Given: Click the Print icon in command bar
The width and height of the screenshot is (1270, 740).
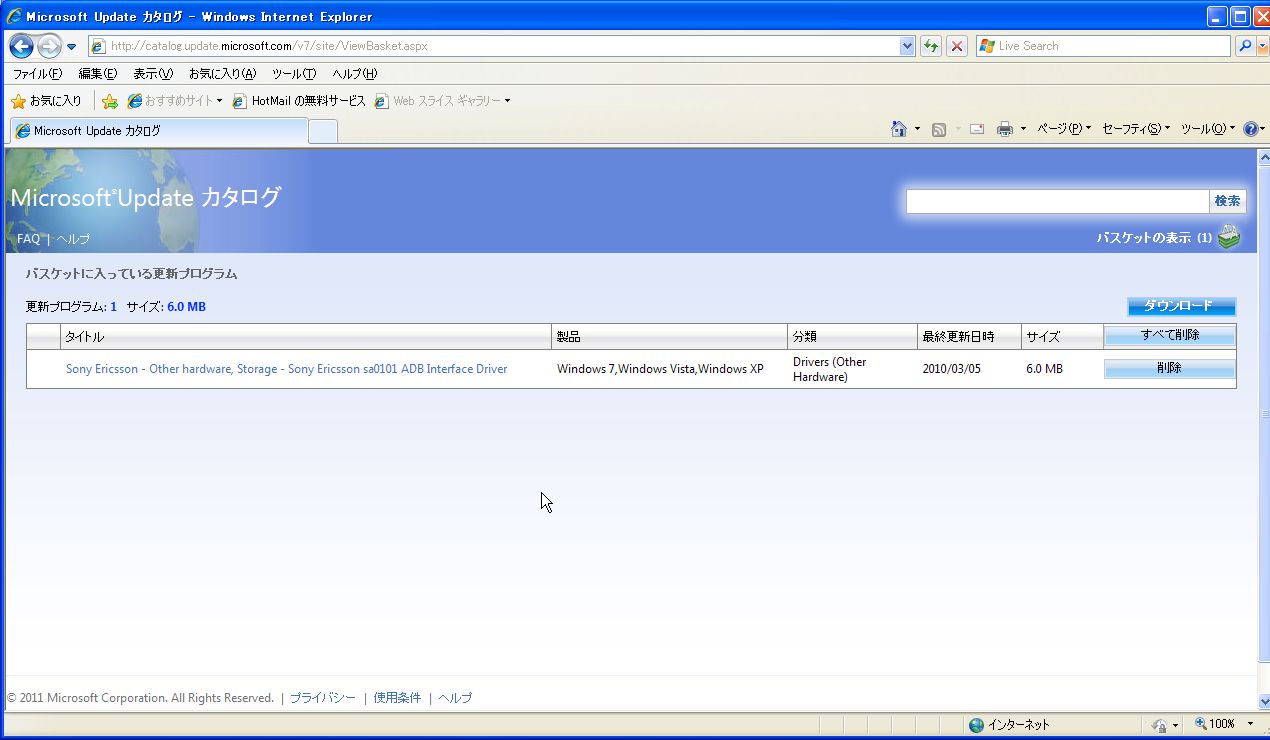Looking at the screenshot, I should click(x=1005, y=129).
